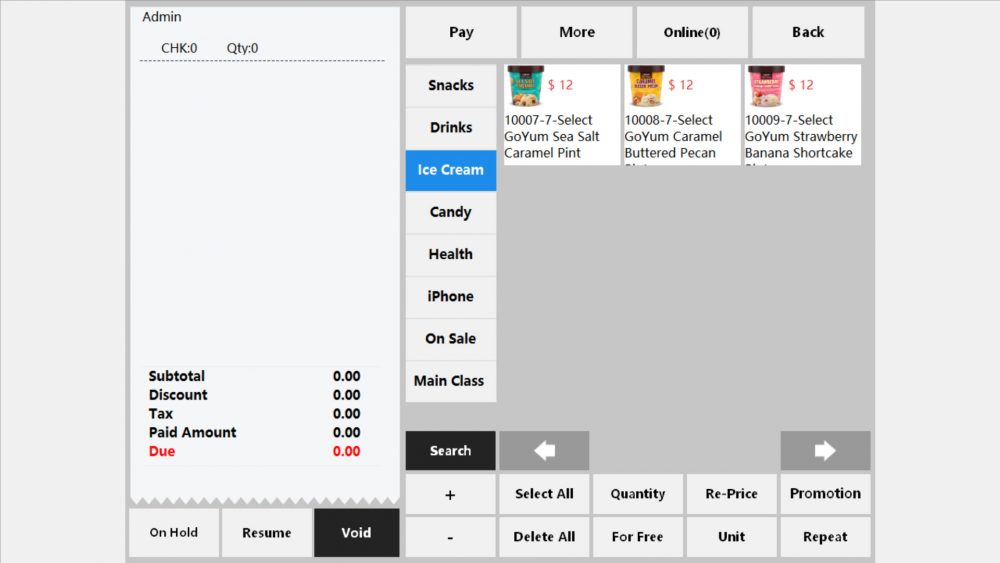Go to Main Class category
Viewport: 1000px width, 563px height.
450,381
